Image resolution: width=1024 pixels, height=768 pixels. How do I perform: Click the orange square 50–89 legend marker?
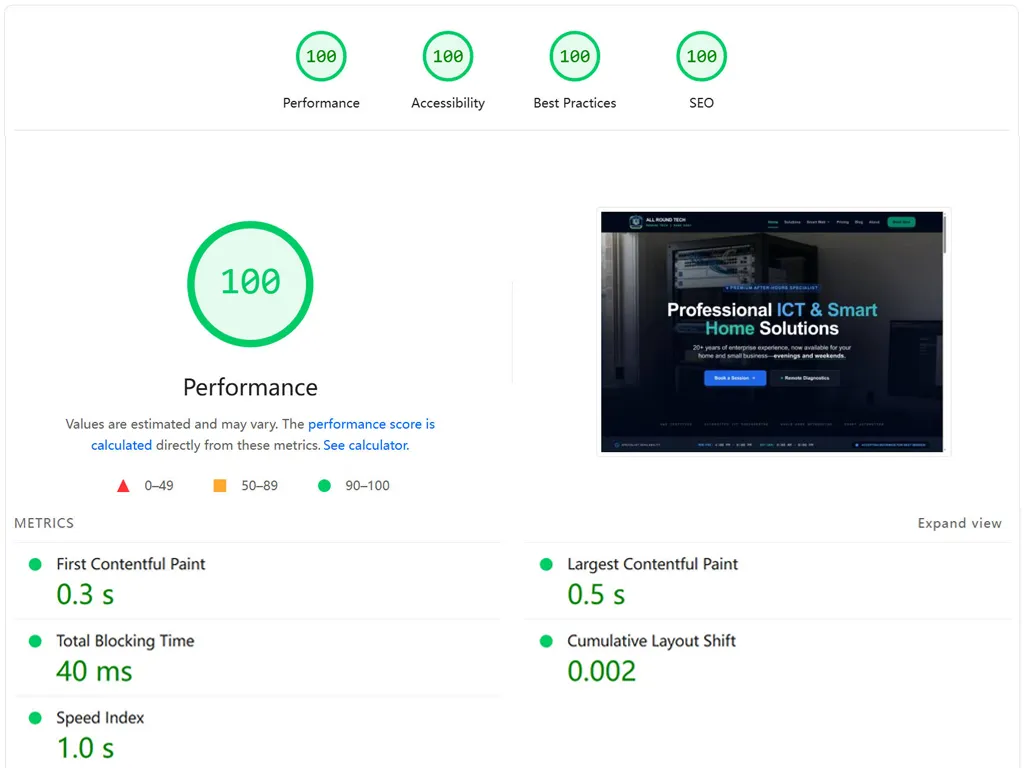coord(221,485)
